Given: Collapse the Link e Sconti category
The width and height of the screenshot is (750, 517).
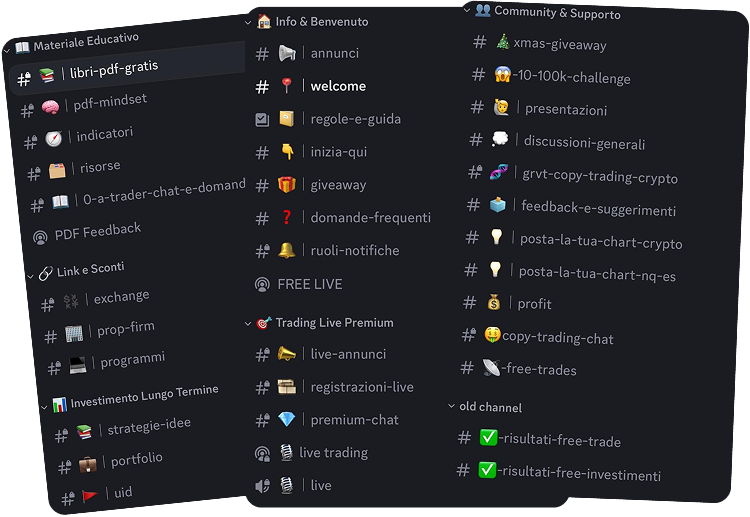Looking at the screenshot, I should point(31,276).
